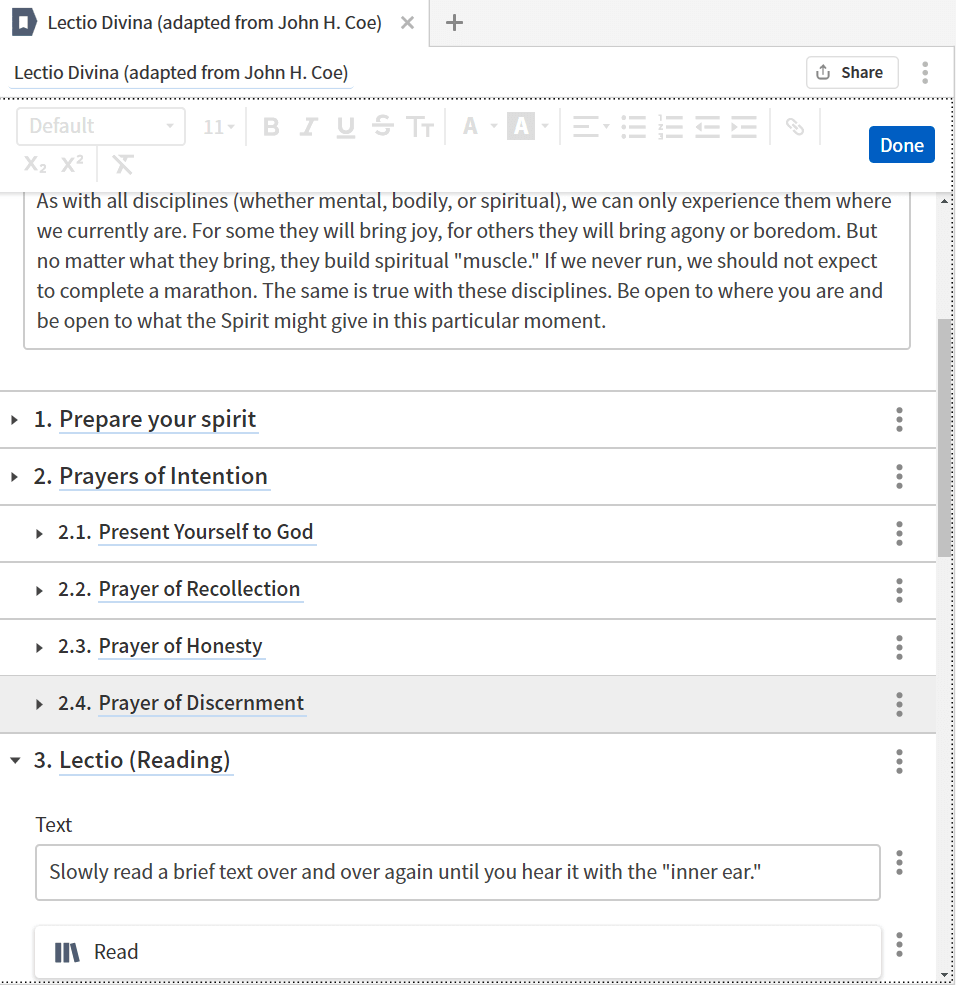Image resolution: width=956 pixels, height=985 pixels.
Task: Insert a bulleted list
Action: [x=634, y=127]
